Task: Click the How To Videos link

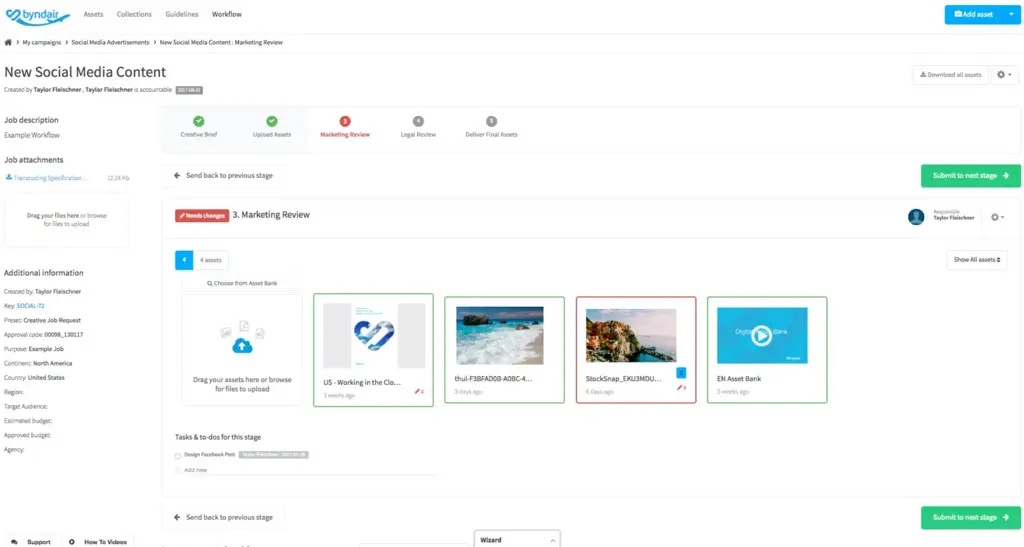Action: click(105, 542)
